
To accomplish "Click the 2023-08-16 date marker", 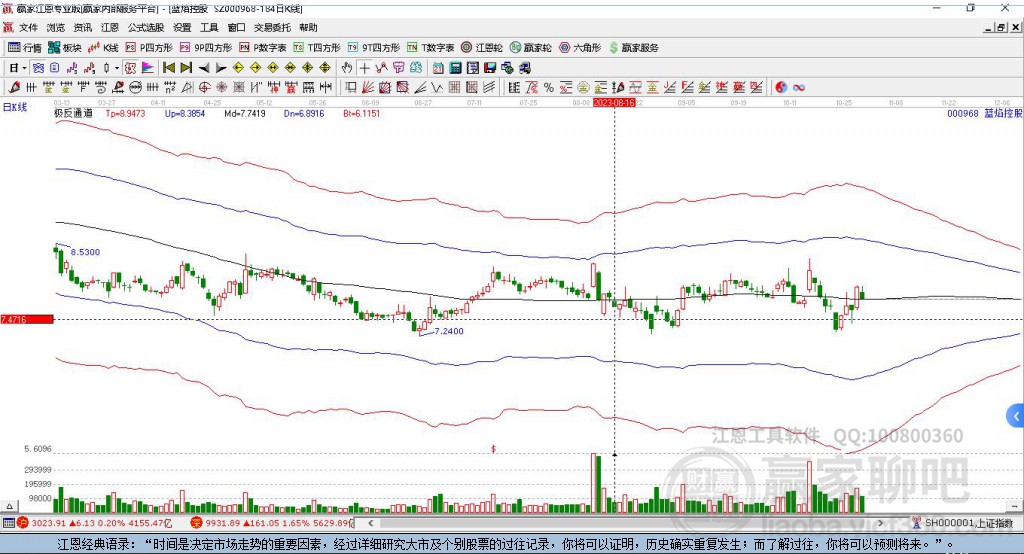I will click(614, 103).
